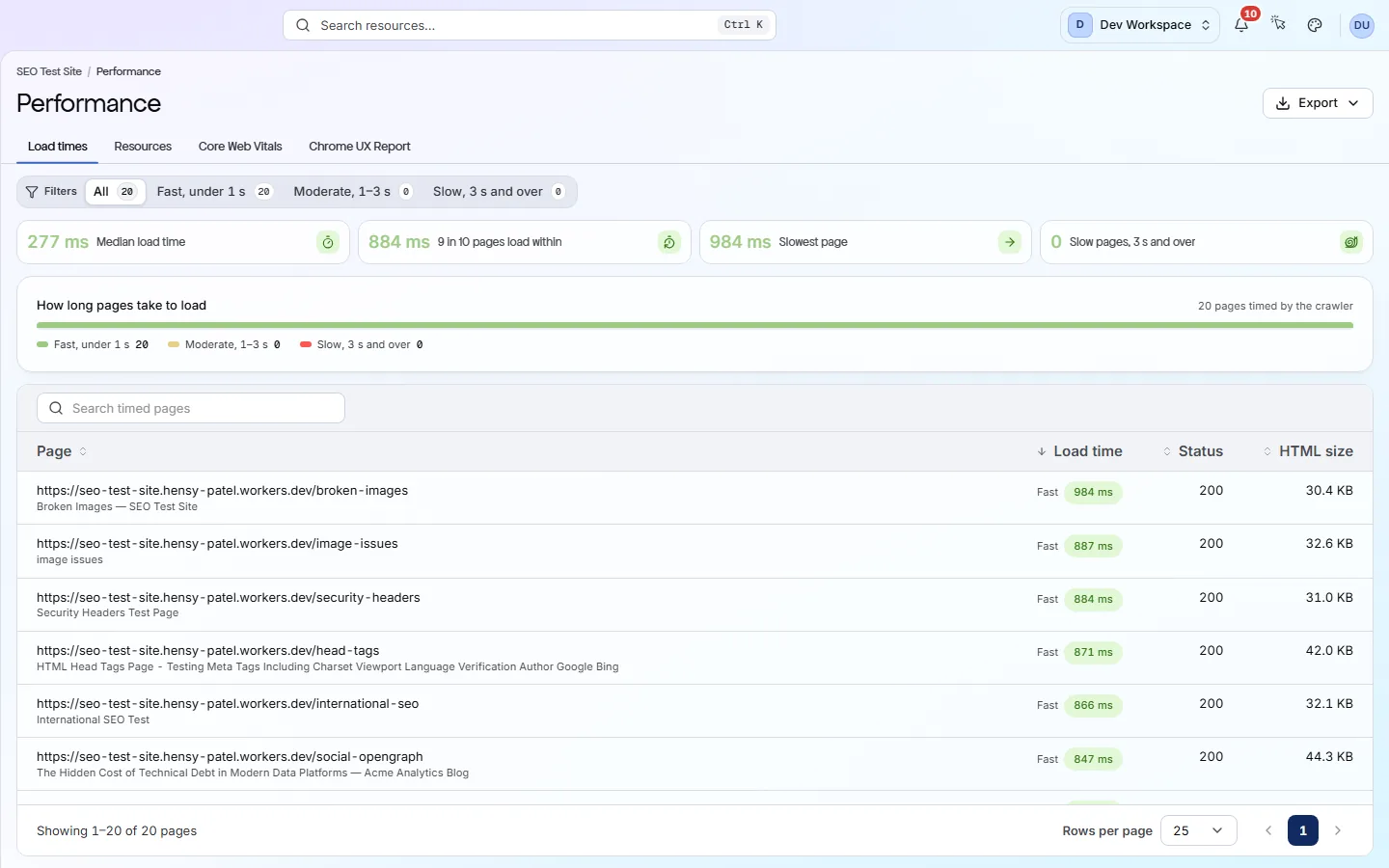Viewport: 1389px width, 868px height.
Task: Open the Dev Workspace switcher
Action: click(x=1140, y=25)
